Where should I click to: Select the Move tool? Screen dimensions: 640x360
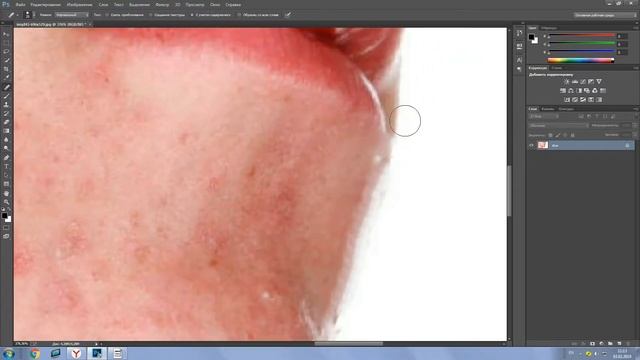6,34
